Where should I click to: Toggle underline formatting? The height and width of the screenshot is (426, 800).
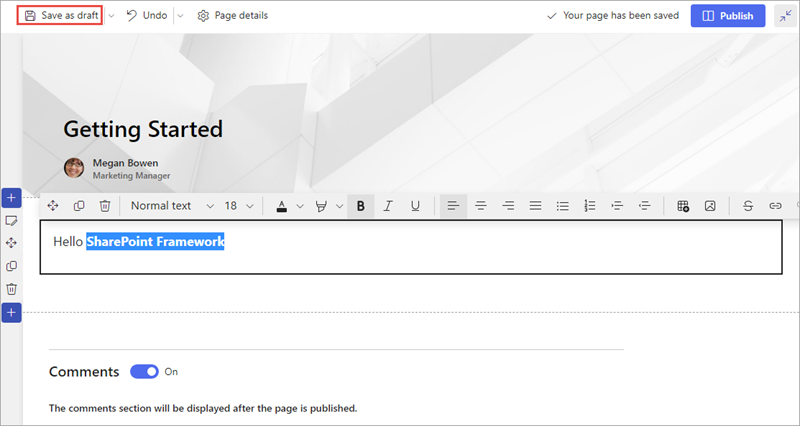(415, 206)
